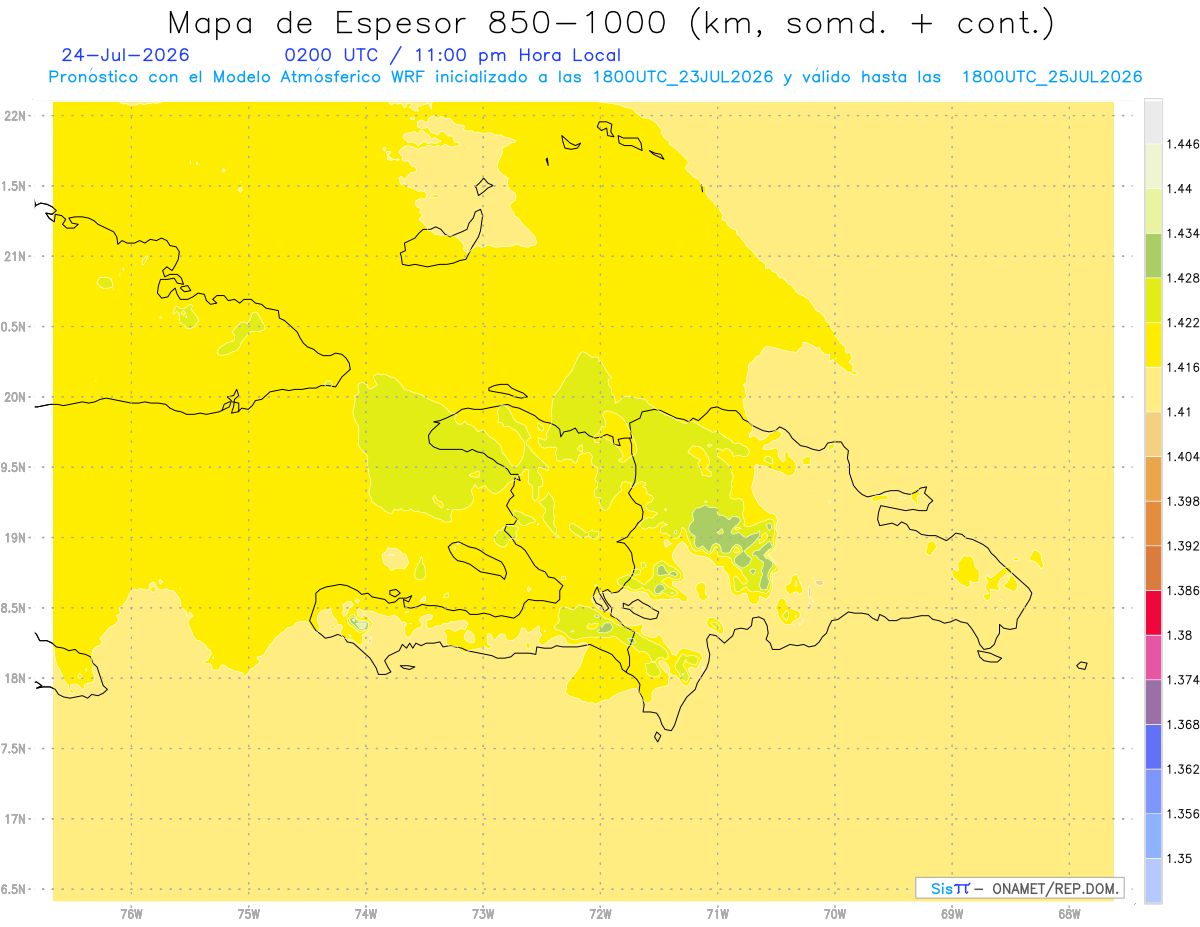Click the colorbar value 1.41
This screenshot has width=1200, height=927.
tap(1181, 412)
